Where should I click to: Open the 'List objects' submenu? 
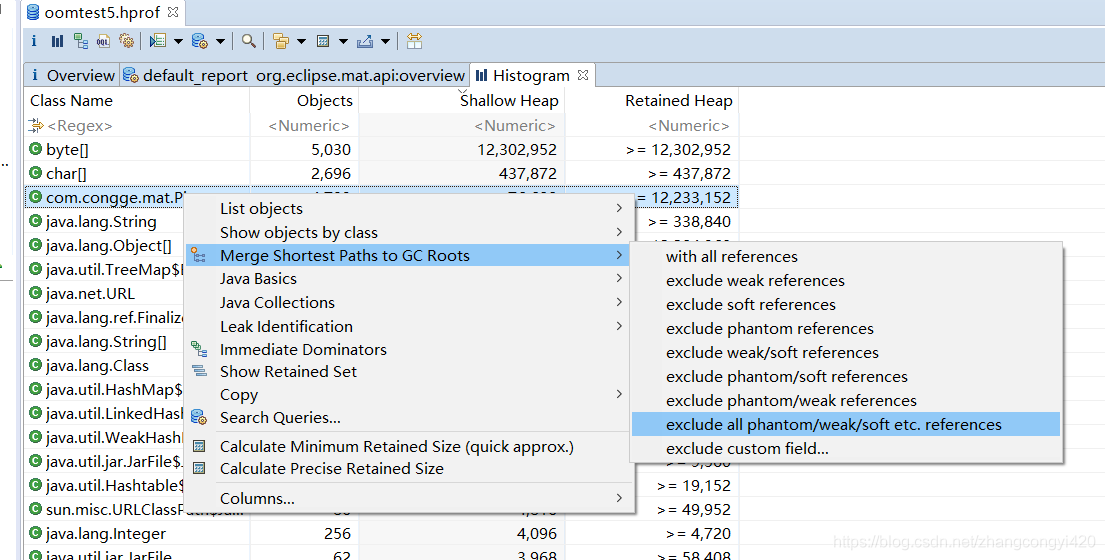[x=261, y=209]
